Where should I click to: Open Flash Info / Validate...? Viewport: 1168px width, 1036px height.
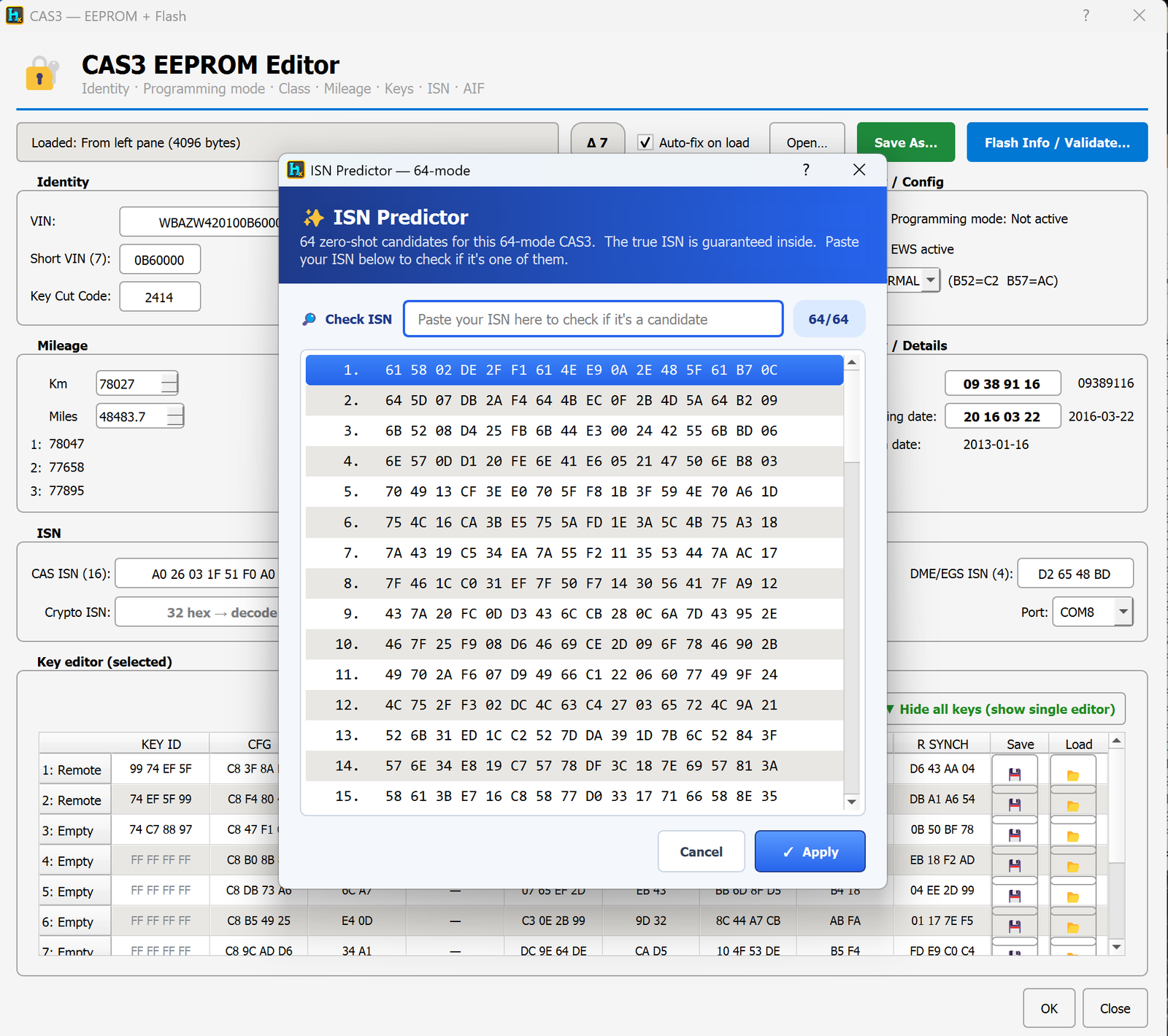1057,142
